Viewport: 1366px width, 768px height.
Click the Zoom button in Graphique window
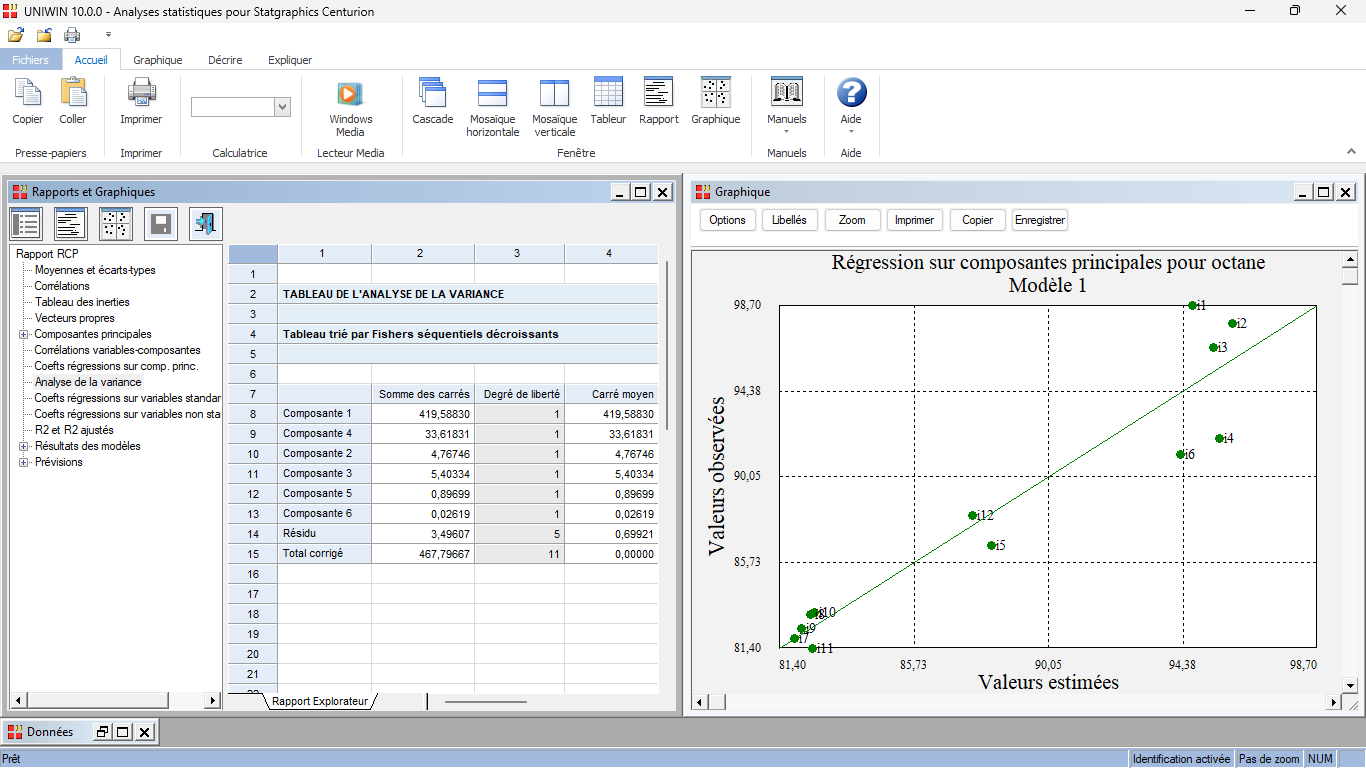[852, 220]
